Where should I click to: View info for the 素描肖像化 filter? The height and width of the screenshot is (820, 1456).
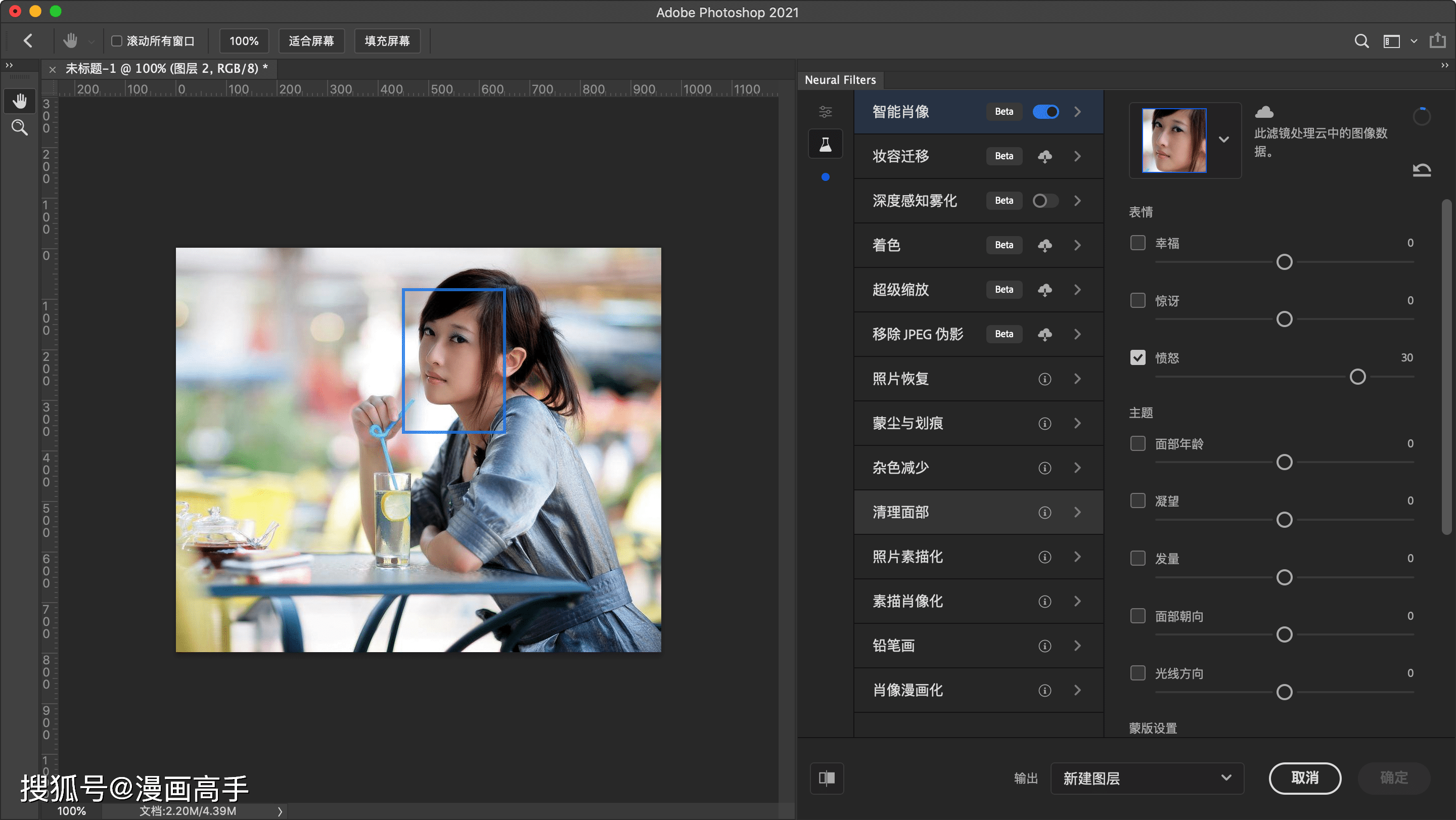click(1045, 601)
